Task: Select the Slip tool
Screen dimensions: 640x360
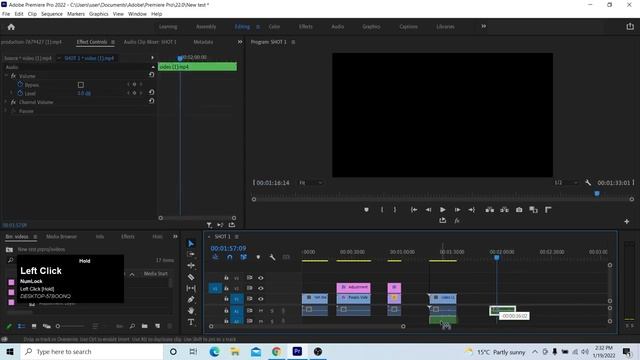Action: 191,288
